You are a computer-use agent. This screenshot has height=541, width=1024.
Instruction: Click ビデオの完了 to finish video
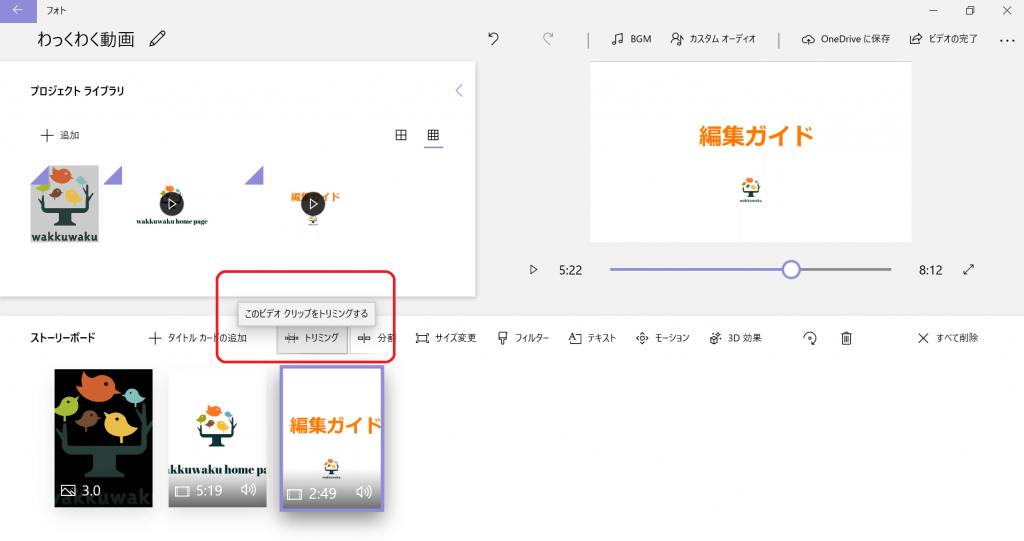pos(943,39)
